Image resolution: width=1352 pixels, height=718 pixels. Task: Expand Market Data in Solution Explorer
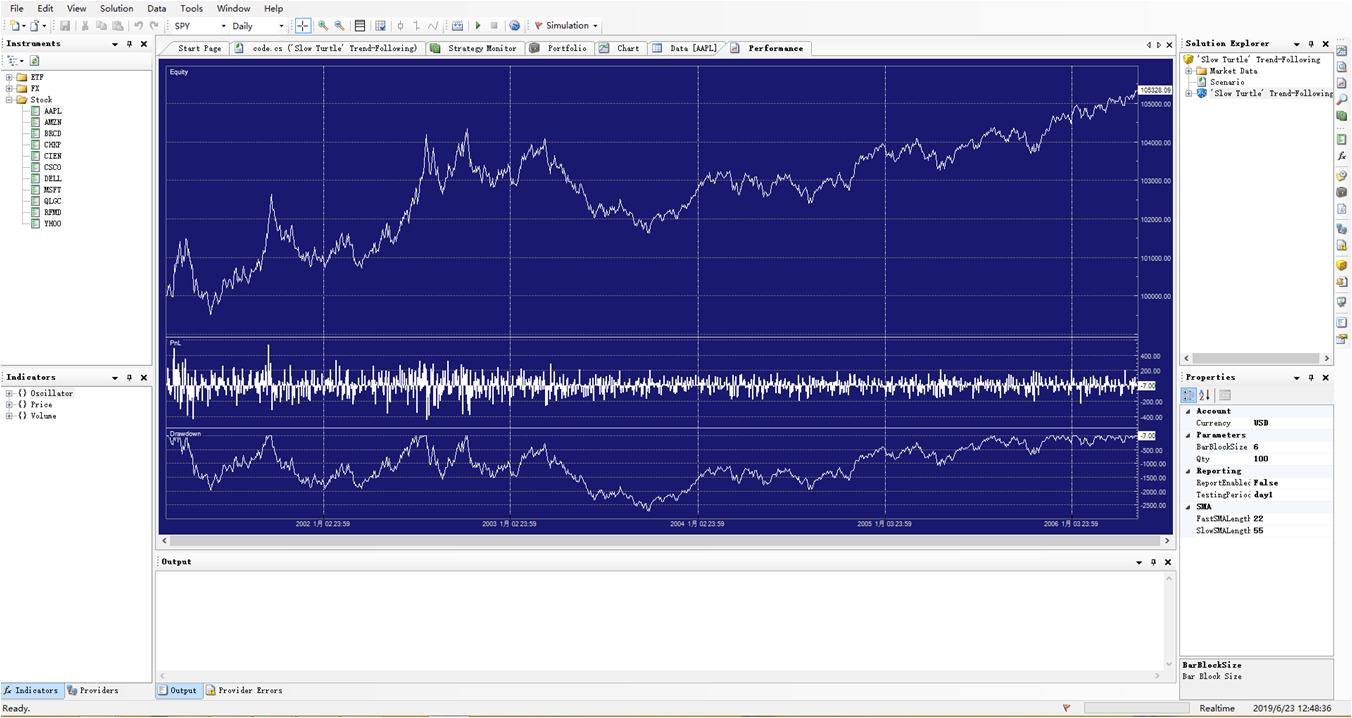pyautogui.click(x=1189, y=71)
